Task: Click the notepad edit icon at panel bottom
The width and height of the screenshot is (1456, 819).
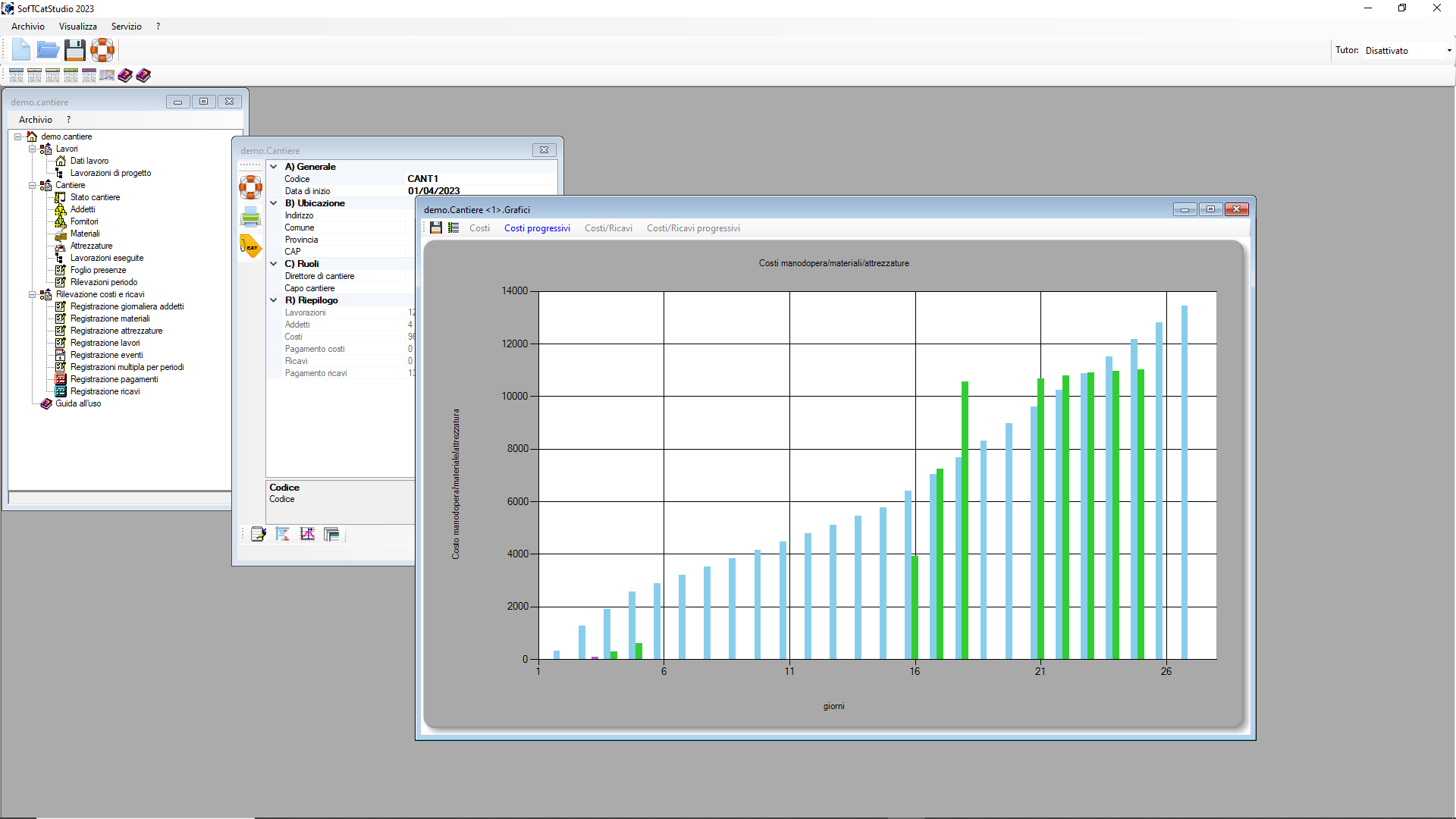Action: coord(259,534)
